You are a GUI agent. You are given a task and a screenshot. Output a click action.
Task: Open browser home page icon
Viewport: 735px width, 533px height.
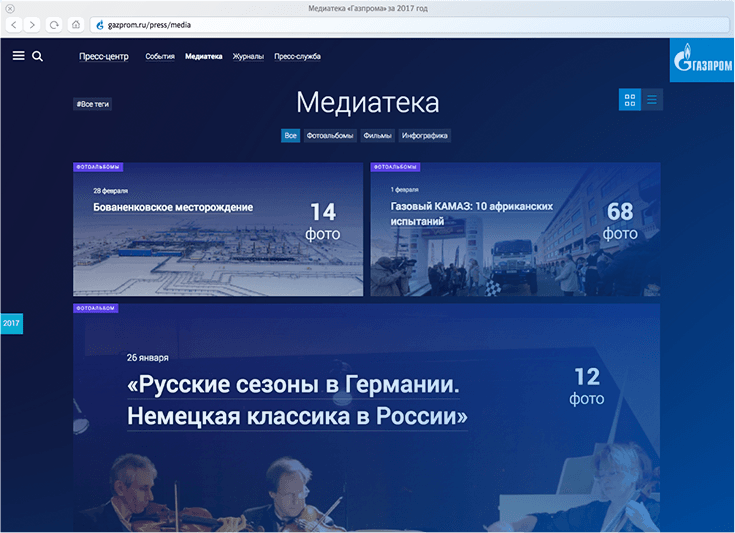tap(76, 24)
